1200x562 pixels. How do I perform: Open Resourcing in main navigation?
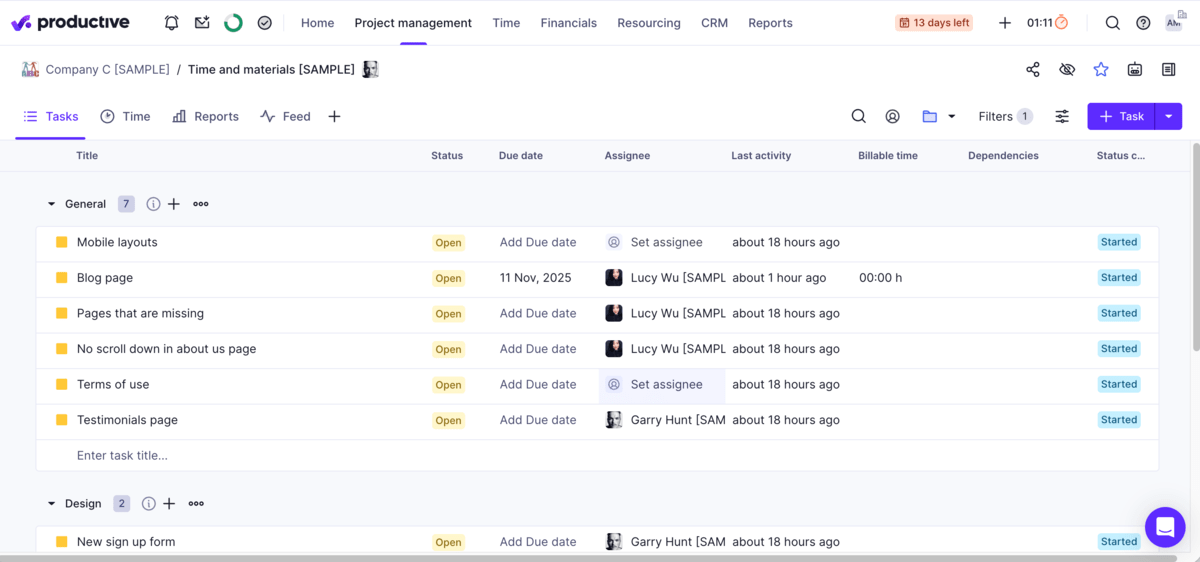click(x=649, y=23)
